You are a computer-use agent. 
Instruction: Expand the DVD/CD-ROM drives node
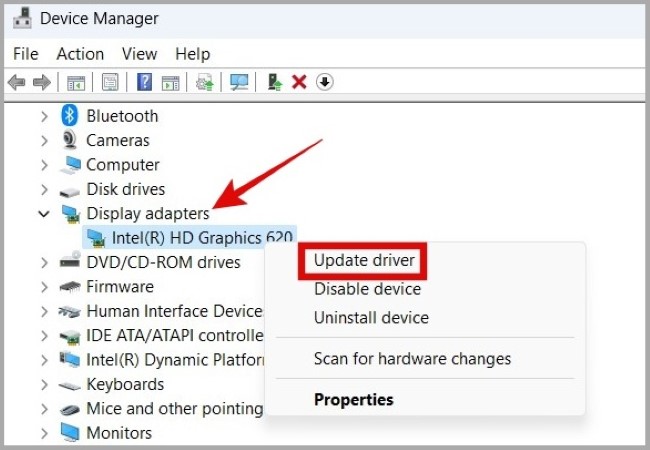(44, 263)
